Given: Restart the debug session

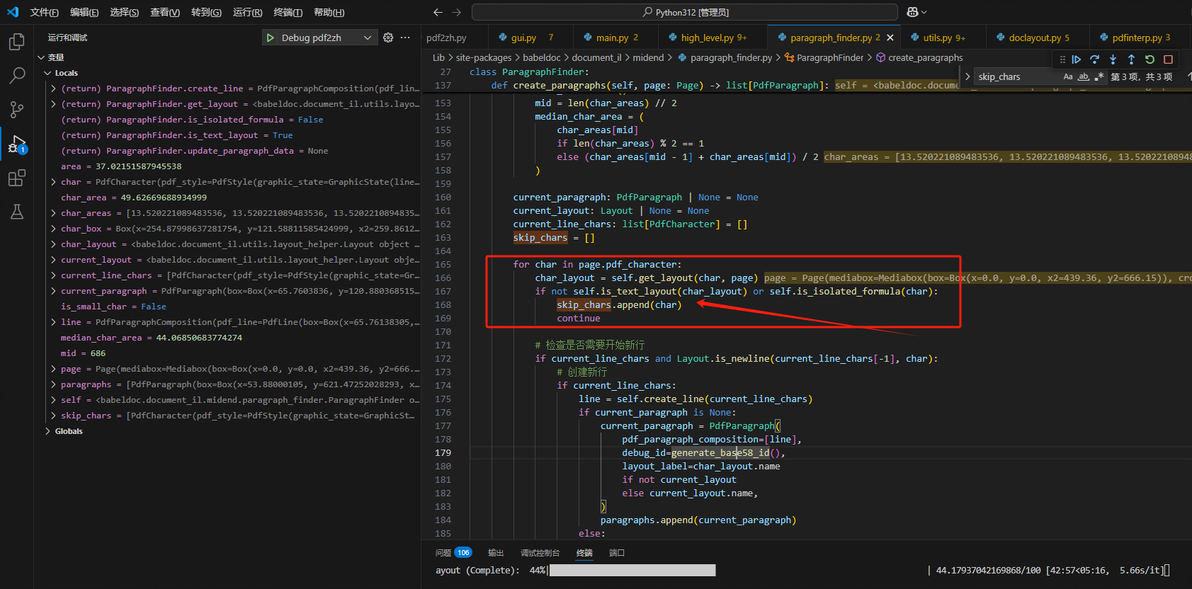Looking at the screenshot, I should [1150, 60].
